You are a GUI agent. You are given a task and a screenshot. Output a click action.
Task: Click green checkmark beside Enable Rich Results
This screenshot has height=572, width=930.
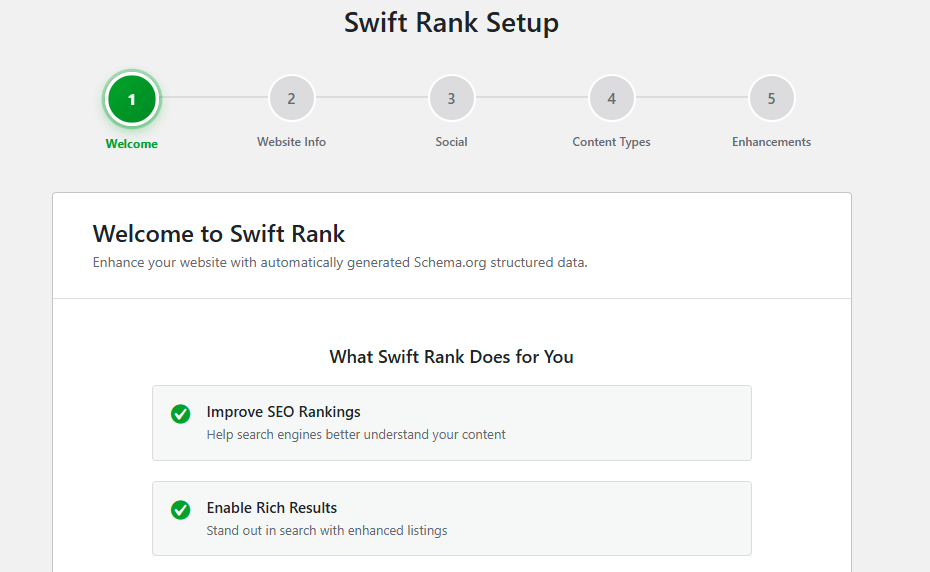coord(180,510)
